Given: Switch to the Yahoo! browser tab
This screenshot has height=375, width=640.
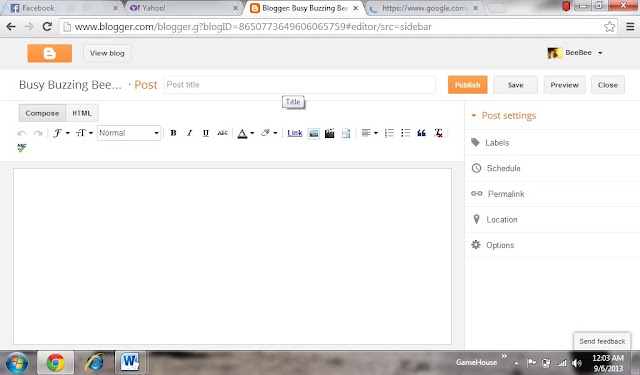Looking at the screenshot, I should (x=183, y=8).
